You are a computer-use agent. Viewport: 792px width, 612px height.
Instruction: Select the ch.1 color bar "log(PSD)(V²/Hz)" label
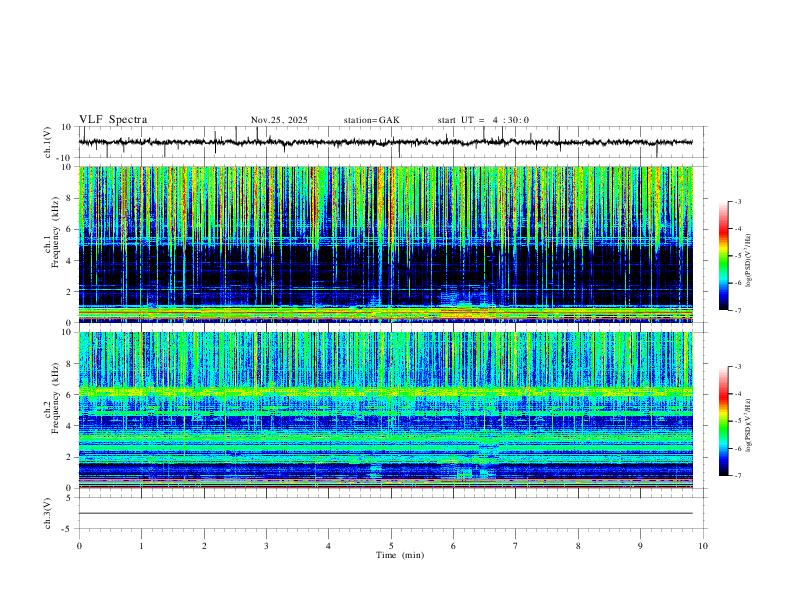749,261
